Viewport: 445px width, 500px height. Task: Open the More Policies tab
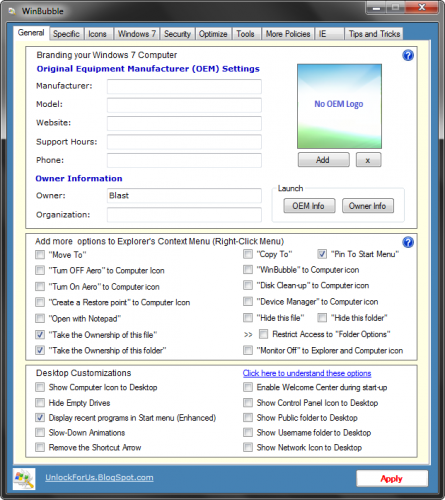288,34
